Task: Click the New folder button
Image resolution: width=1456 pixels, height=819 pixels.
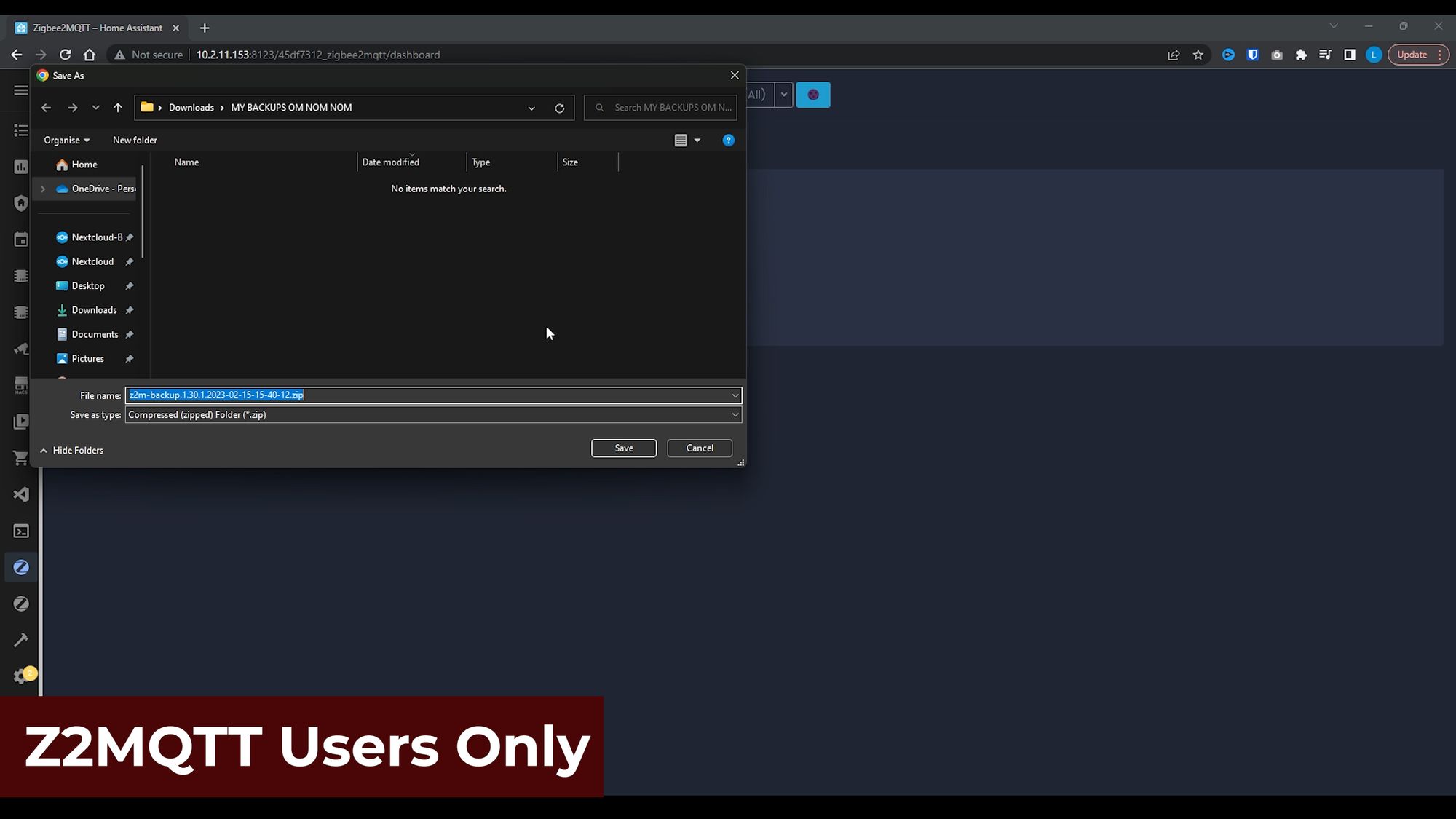Action: (135, 140)
